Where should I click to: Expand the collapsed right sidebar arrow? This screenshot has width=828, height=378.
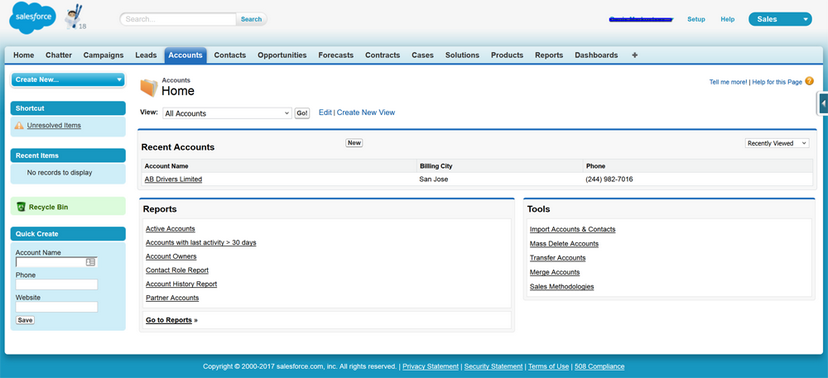pyautogui.click(x=823, y=103)
